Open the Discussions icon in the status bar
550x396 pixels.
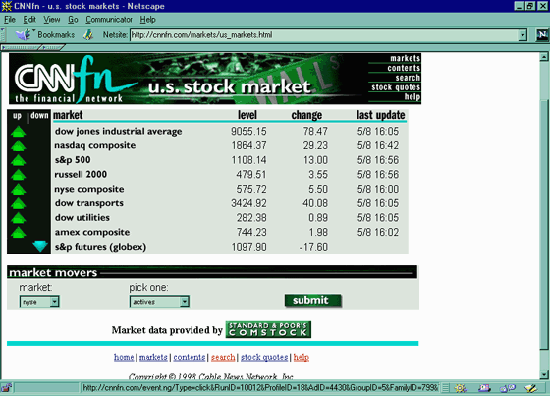[x=508, y=388]
